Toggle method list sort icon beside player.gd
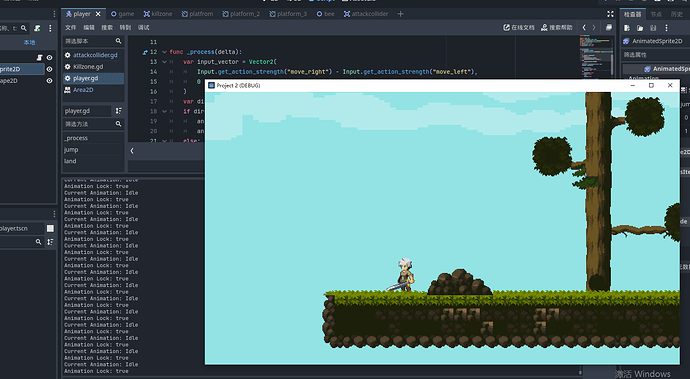690x379 pixels. 118,111
